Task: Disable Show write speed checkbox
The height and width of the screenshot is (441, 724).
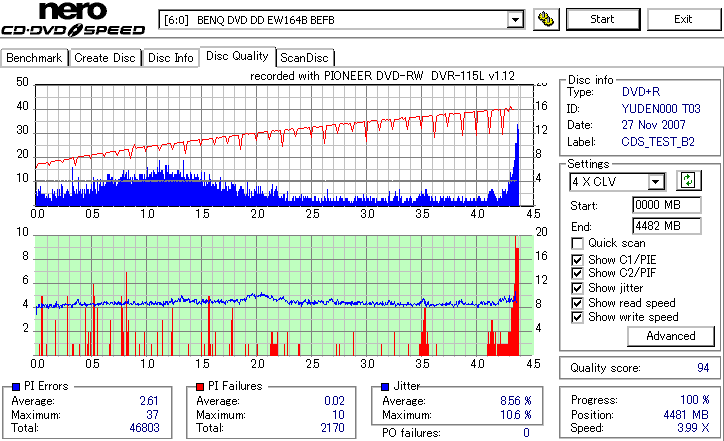Action: (x=577, y=317)
